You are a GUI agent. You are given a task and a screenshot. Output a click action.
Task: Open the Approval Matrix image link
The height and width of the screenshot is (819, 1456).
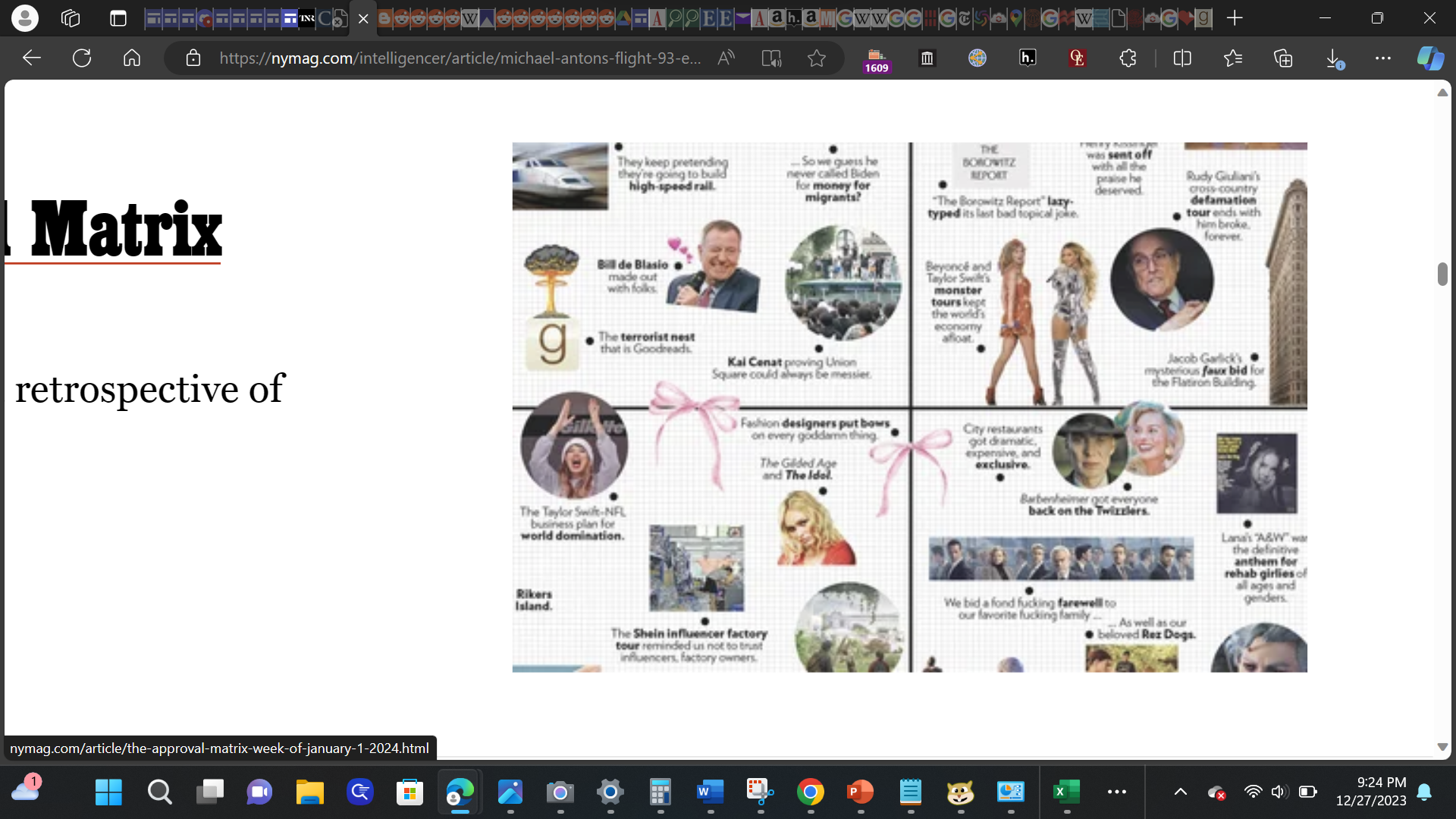click(909, 407)
